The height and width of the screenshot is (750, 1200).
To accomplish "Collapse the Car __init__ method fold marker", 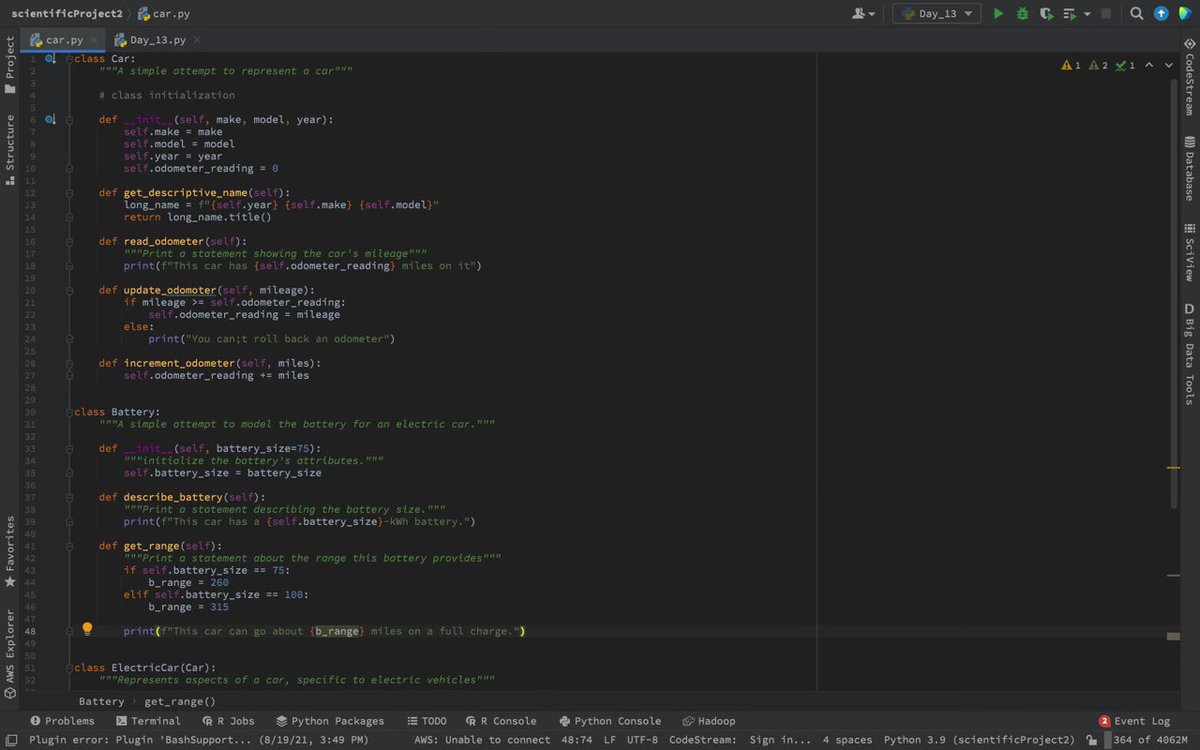I will pos(70,119).
